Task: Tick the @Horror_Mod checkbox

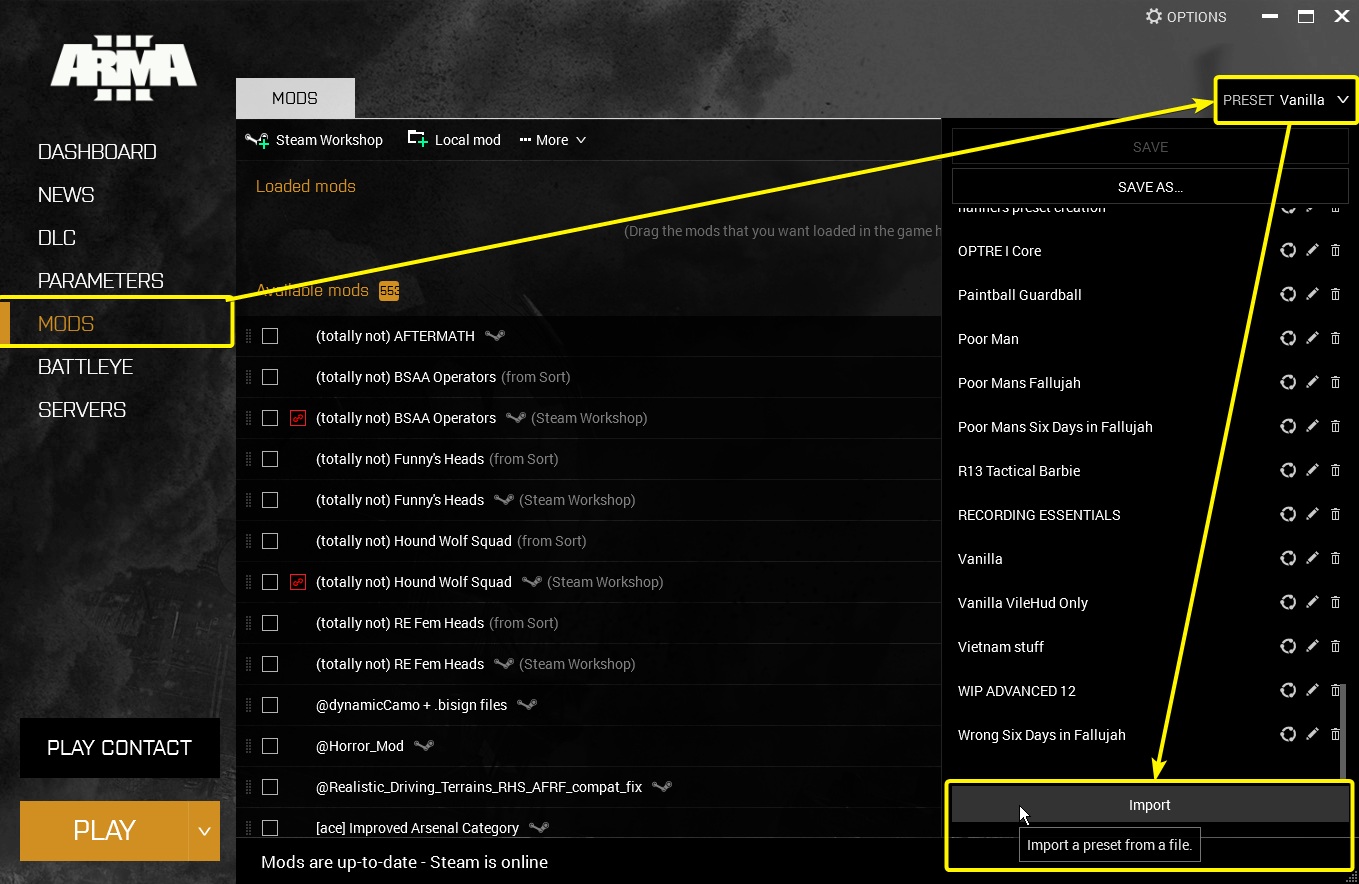Action: coord(270,746)
